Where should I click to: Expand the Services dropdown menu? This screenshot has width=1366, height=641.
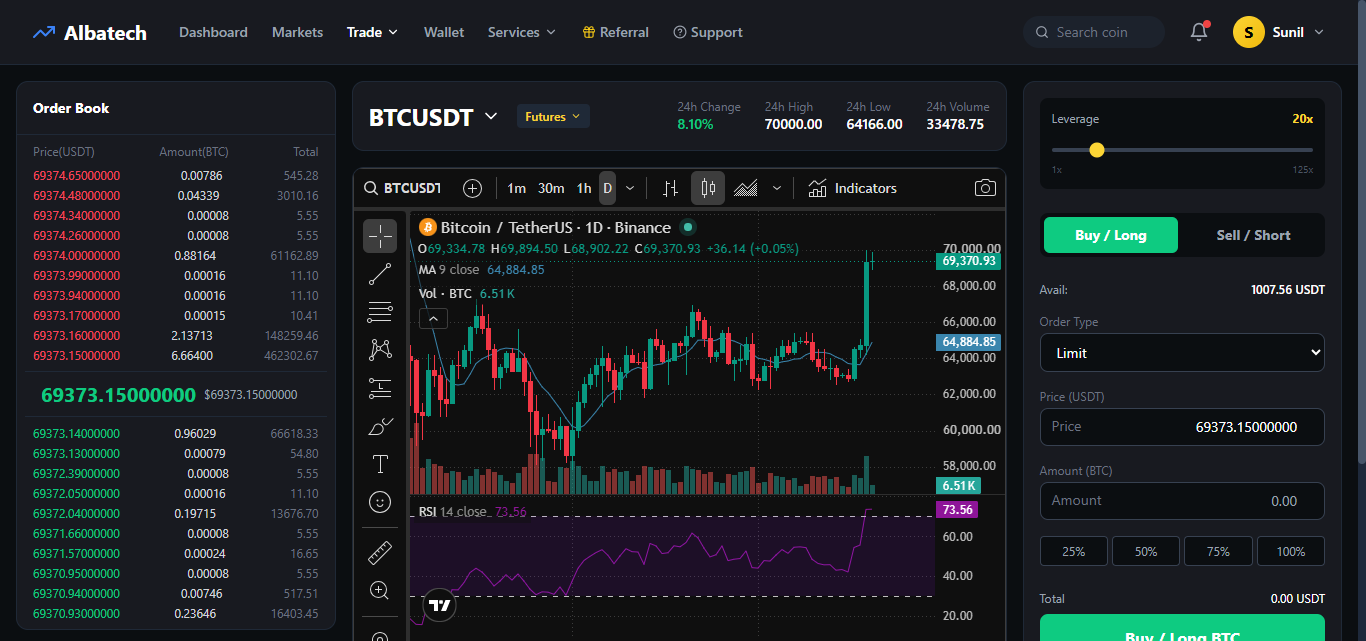click(x=521, y=32)
